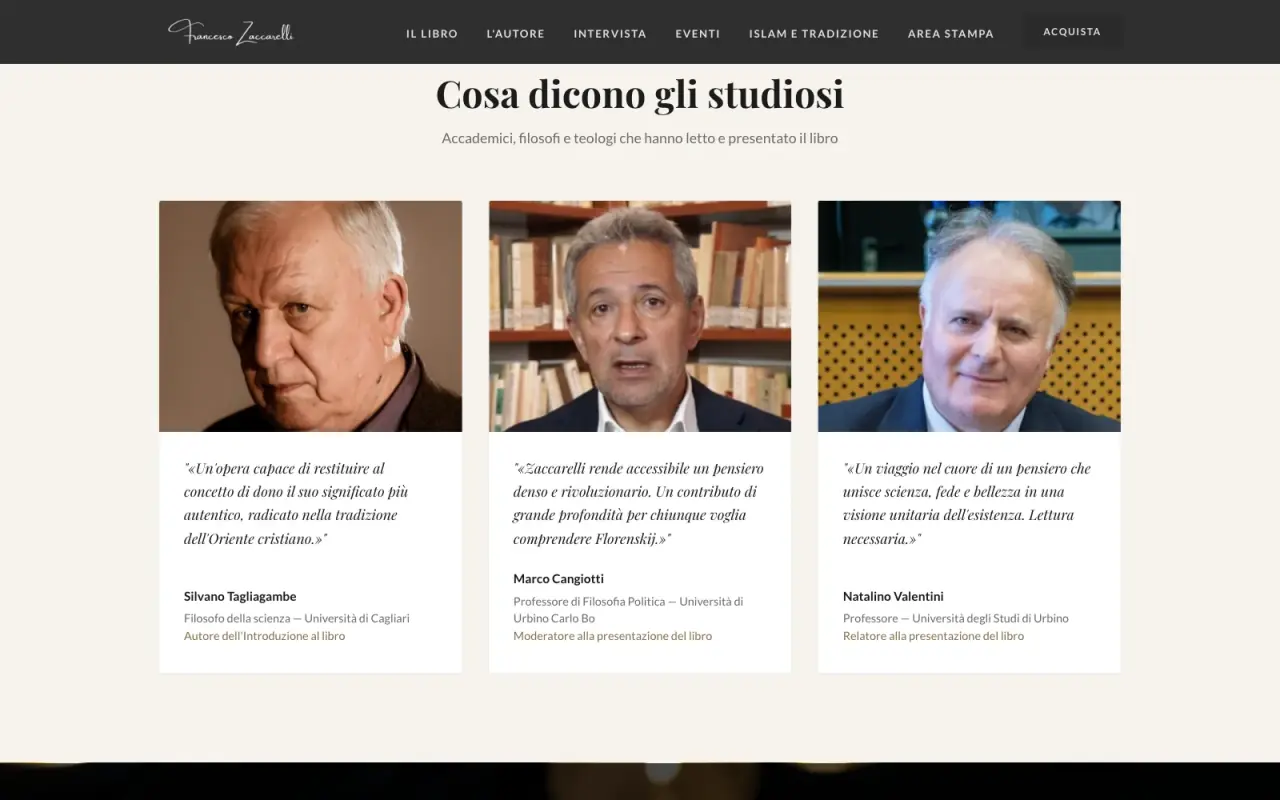Open the Intervista section

pyautogui.click(x=610, y=34)
